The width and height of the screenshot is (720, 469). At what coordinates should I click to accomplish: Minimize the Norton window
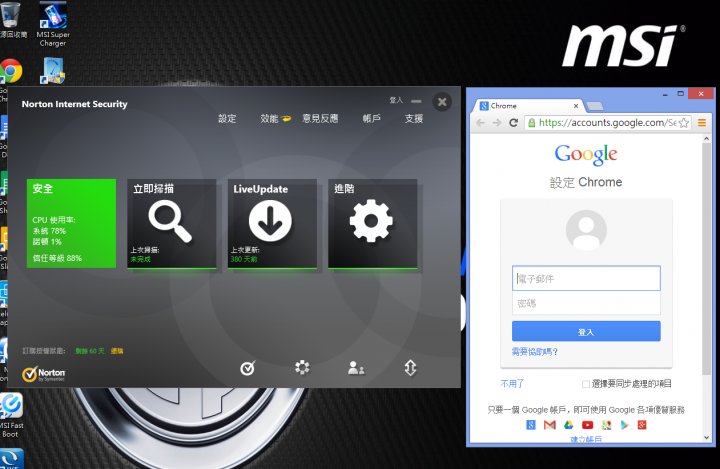(416, 101)
